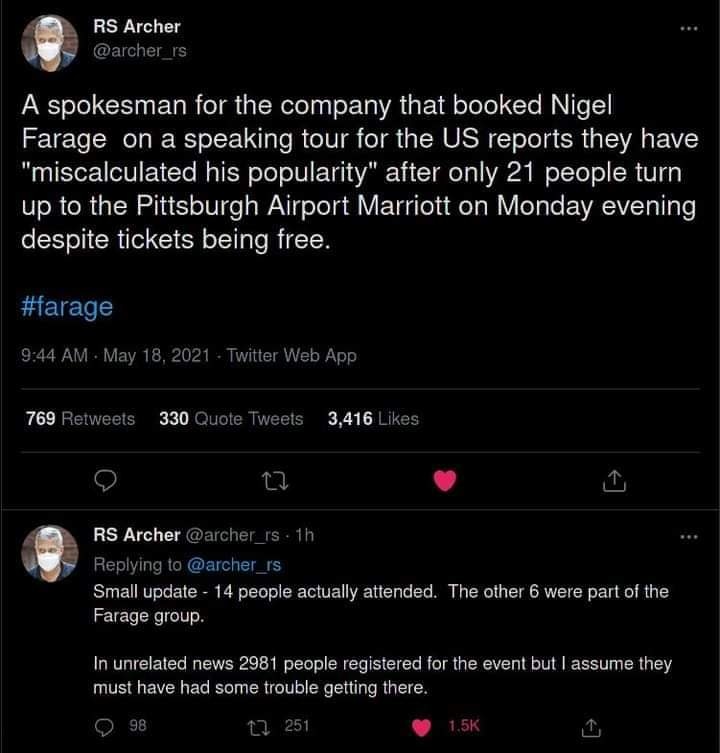View the 769 Retweets list
The height and width of the screenshot is (753, 720).
[x=80, y=419]
